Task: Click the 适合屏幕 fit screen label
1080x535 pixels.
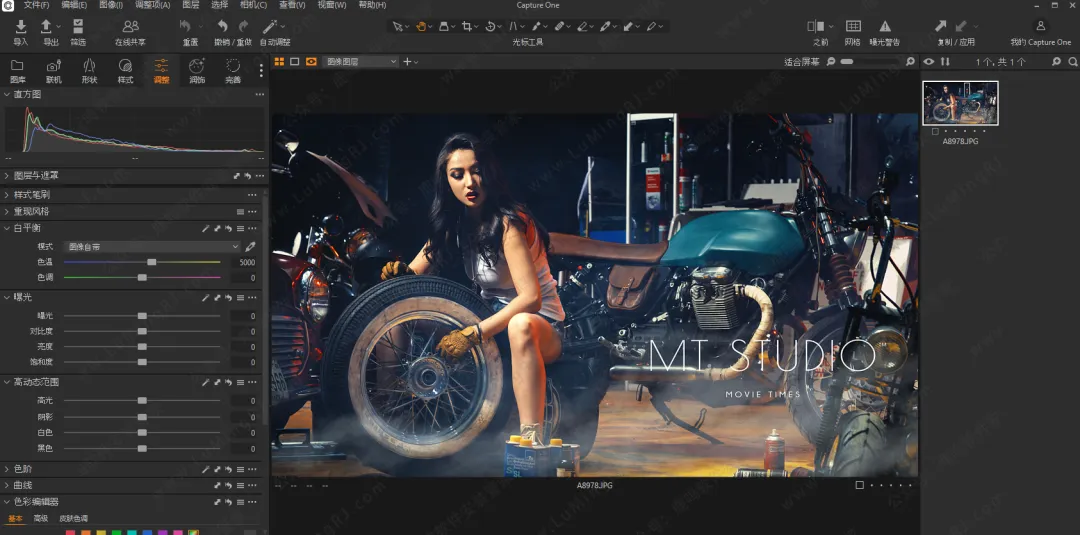Action: click(x=801, y=62)
